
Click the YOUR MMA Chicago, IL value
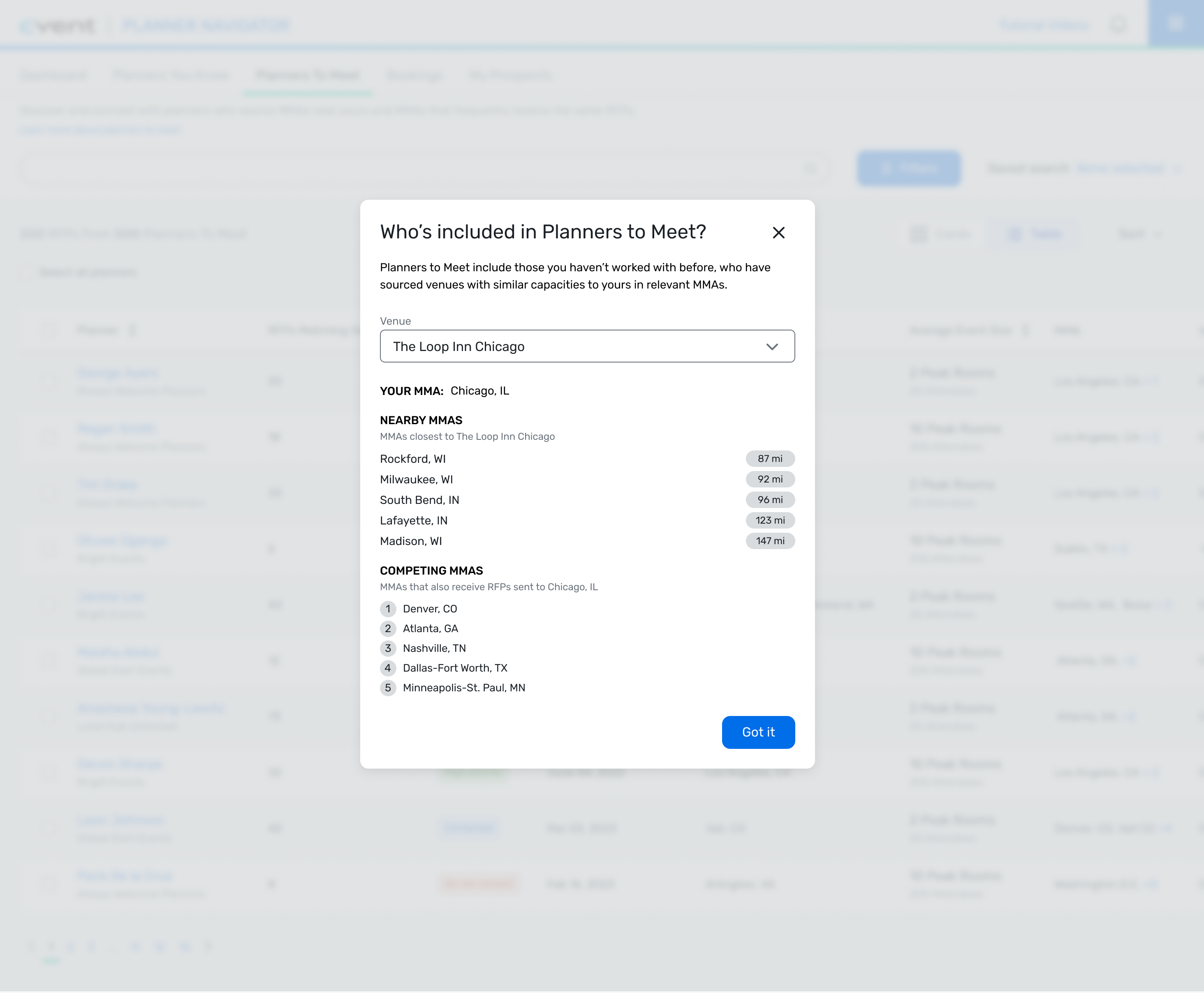[479, 391]
